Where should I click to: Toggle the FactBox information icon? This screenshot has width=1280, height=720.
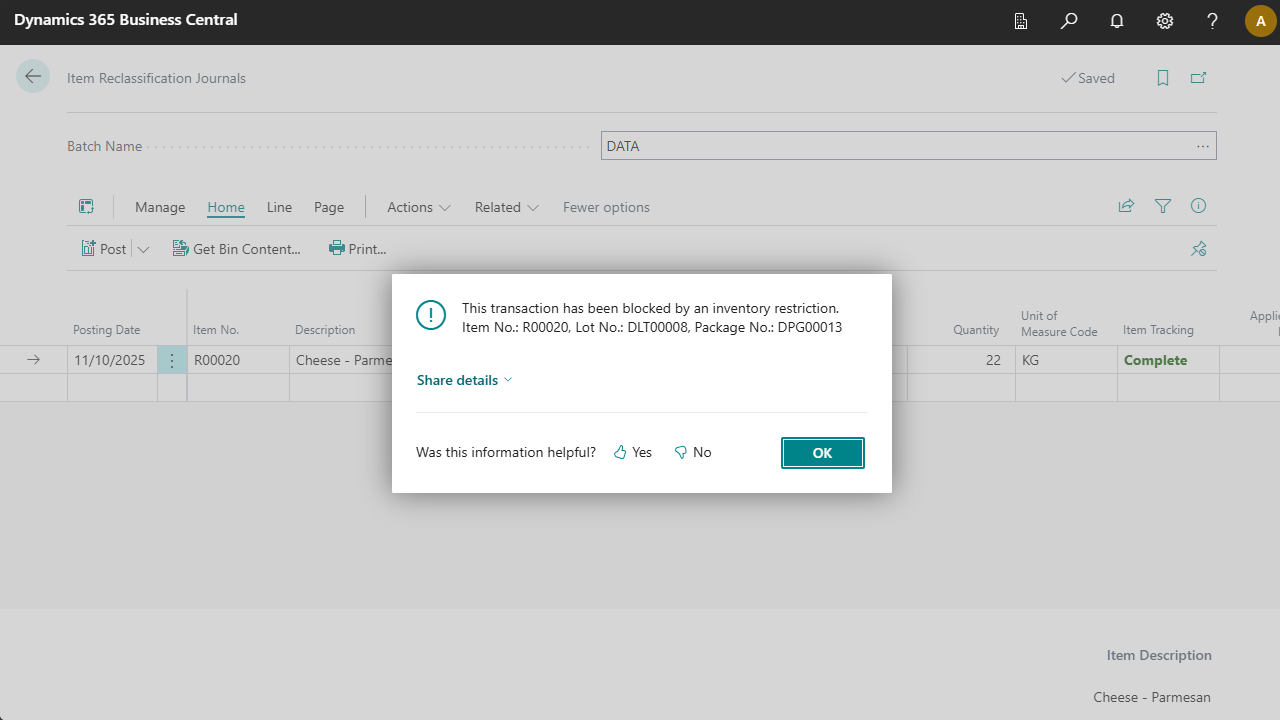[1198, 206]
